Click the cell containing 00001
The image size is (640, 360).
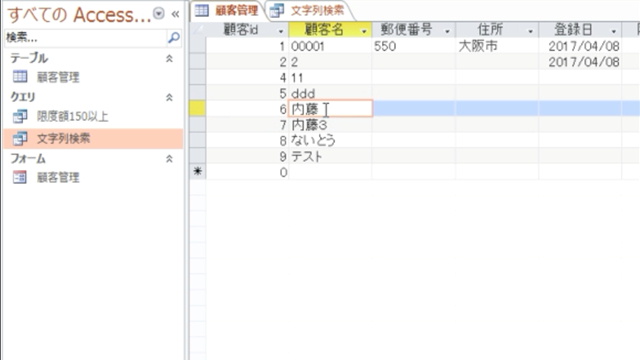pos(330,46)
